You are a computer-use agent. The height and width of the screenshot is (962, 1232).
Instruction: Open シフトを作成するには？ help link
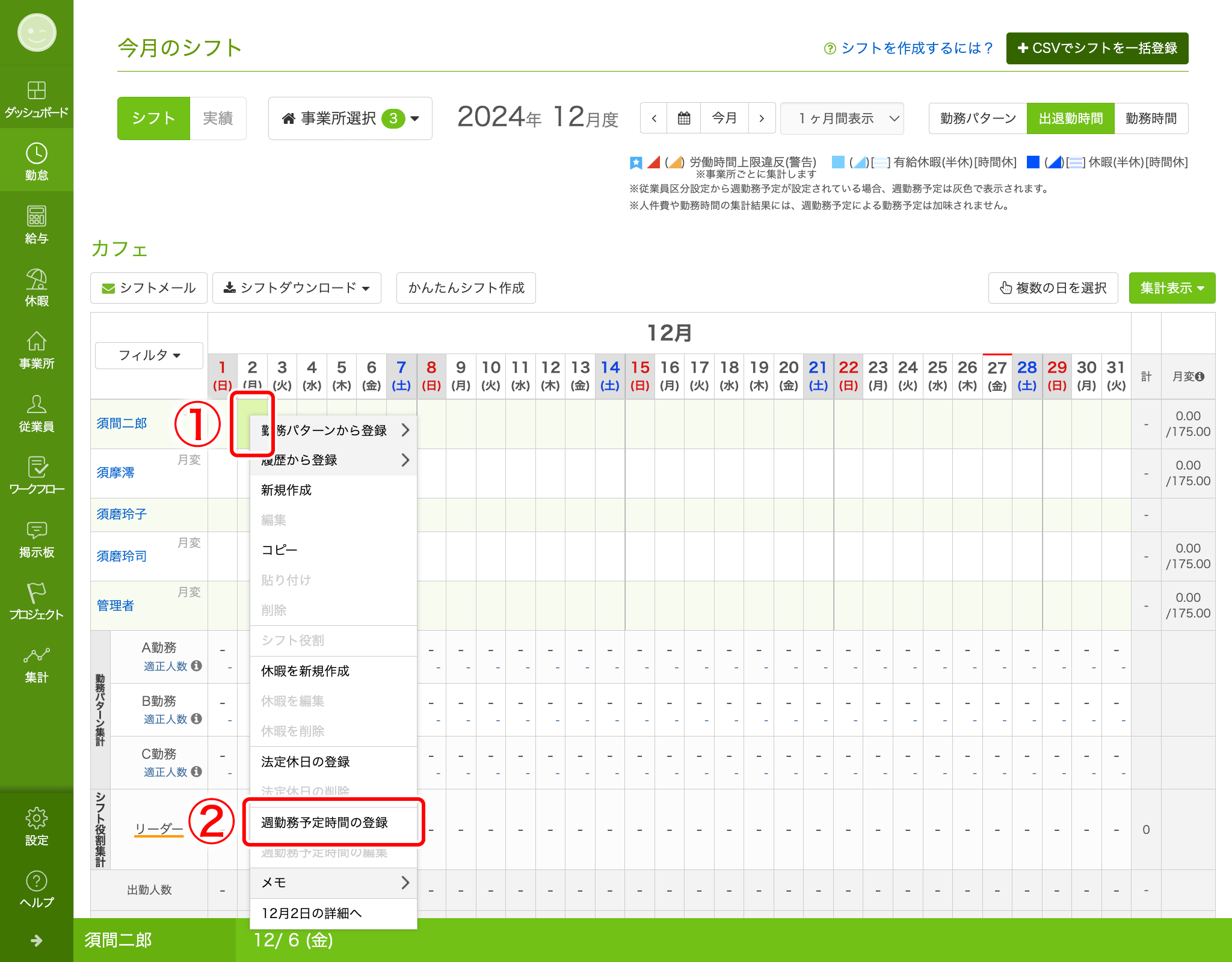pos(908,48)
